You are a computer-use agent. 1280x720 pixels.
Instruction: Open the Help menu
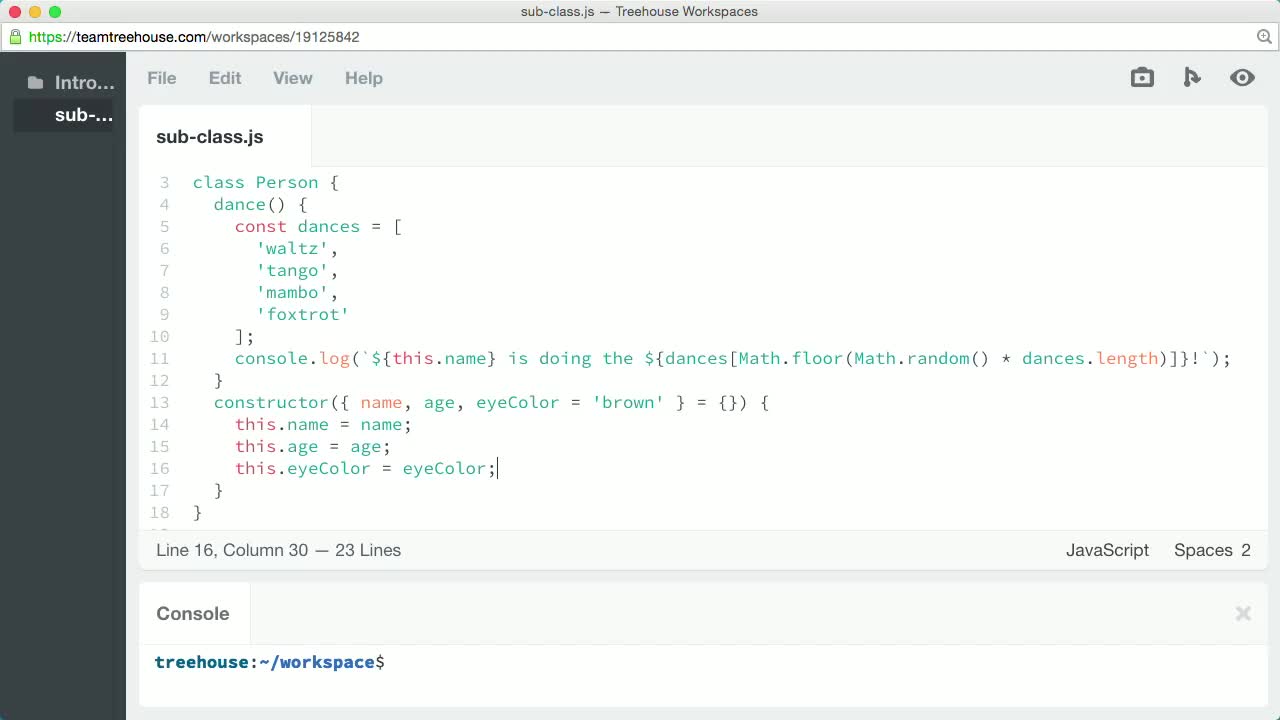(x=364, y=78)
